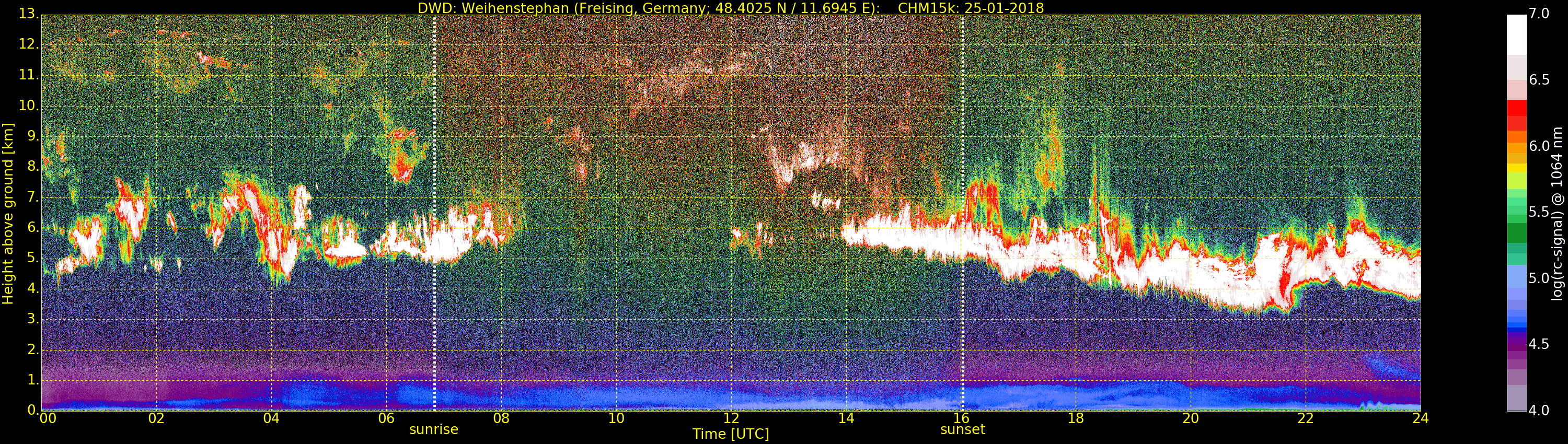
Task: Click the time axis tick label '14'
Action: [x=847, y=418]
